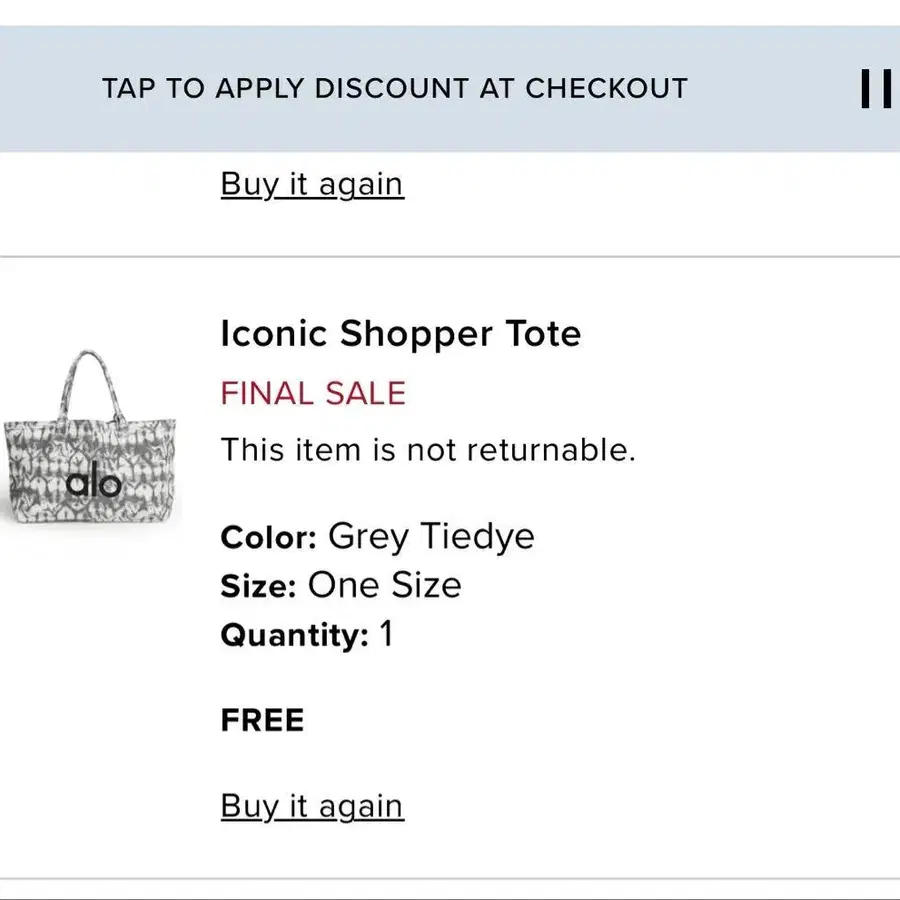Click the bold Color label

point(269,537)
